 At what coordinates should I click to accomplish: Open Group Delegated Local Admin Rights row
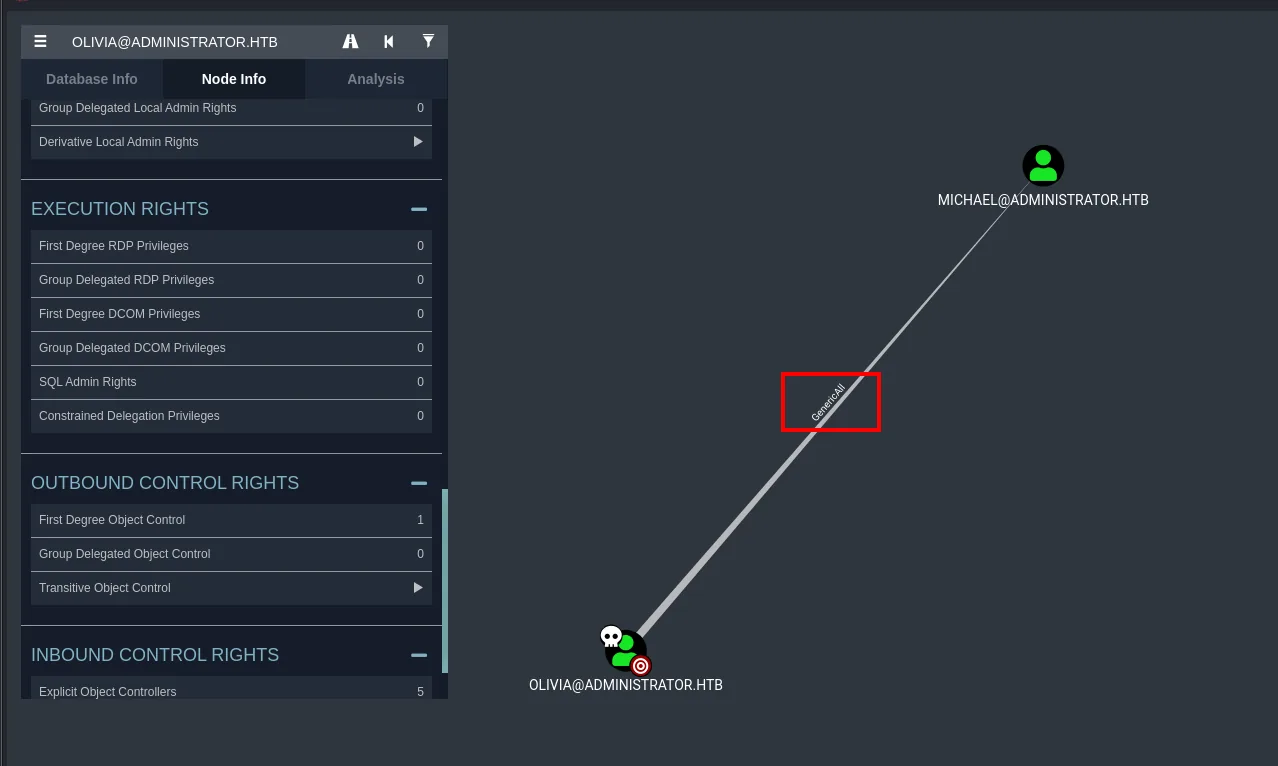[x=231, y=108]
